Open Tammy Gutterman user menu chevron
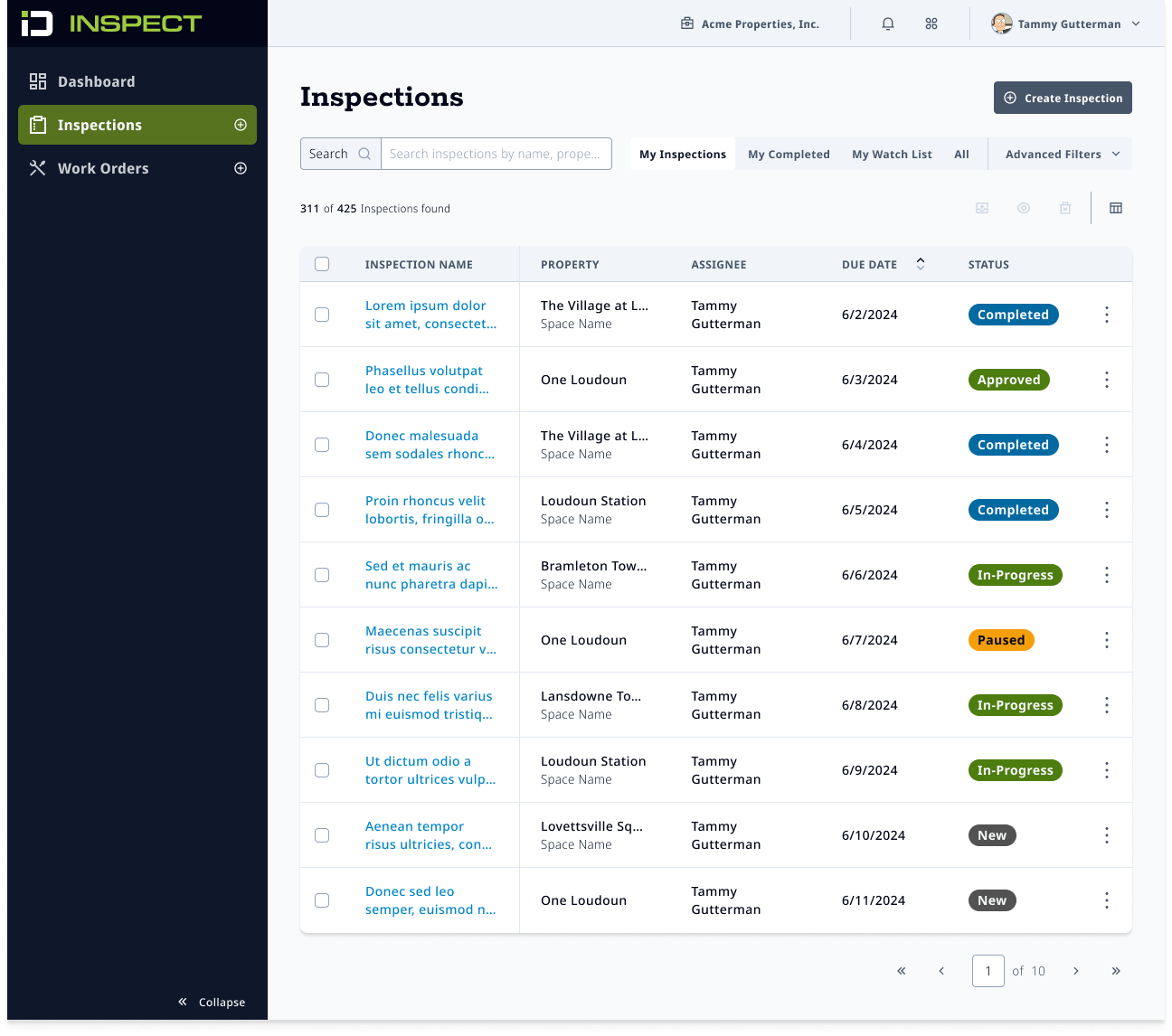 (x=1136, y=24)
